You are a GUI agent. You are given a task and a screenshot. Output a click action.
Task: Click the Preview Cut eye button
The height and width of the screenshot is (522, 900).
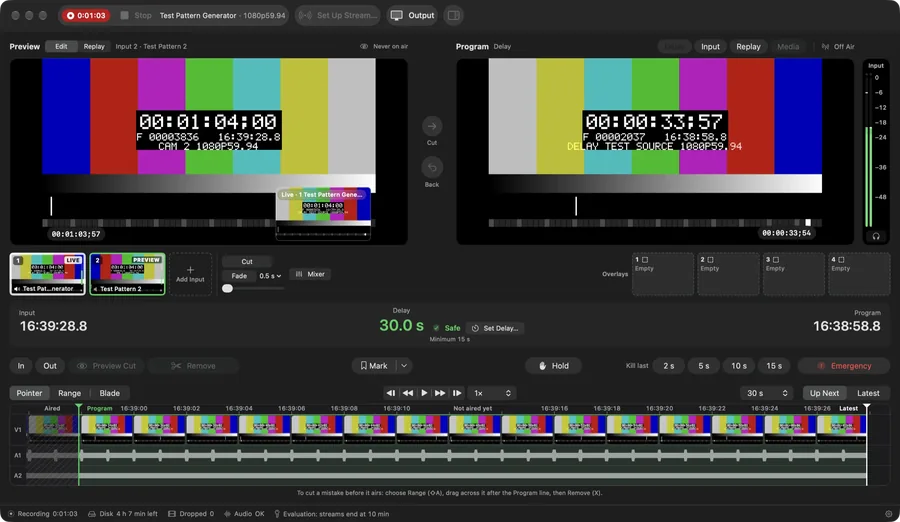click(x=106, y=366)
